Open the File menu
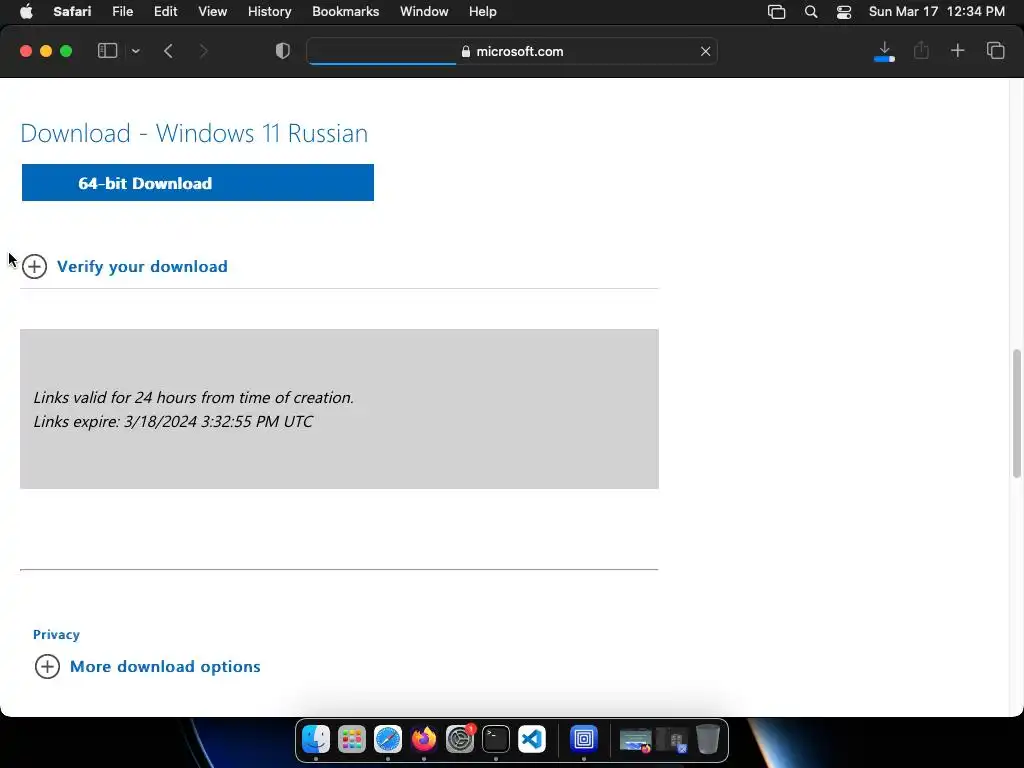The image size is (1024, 768). pos(122,12)
